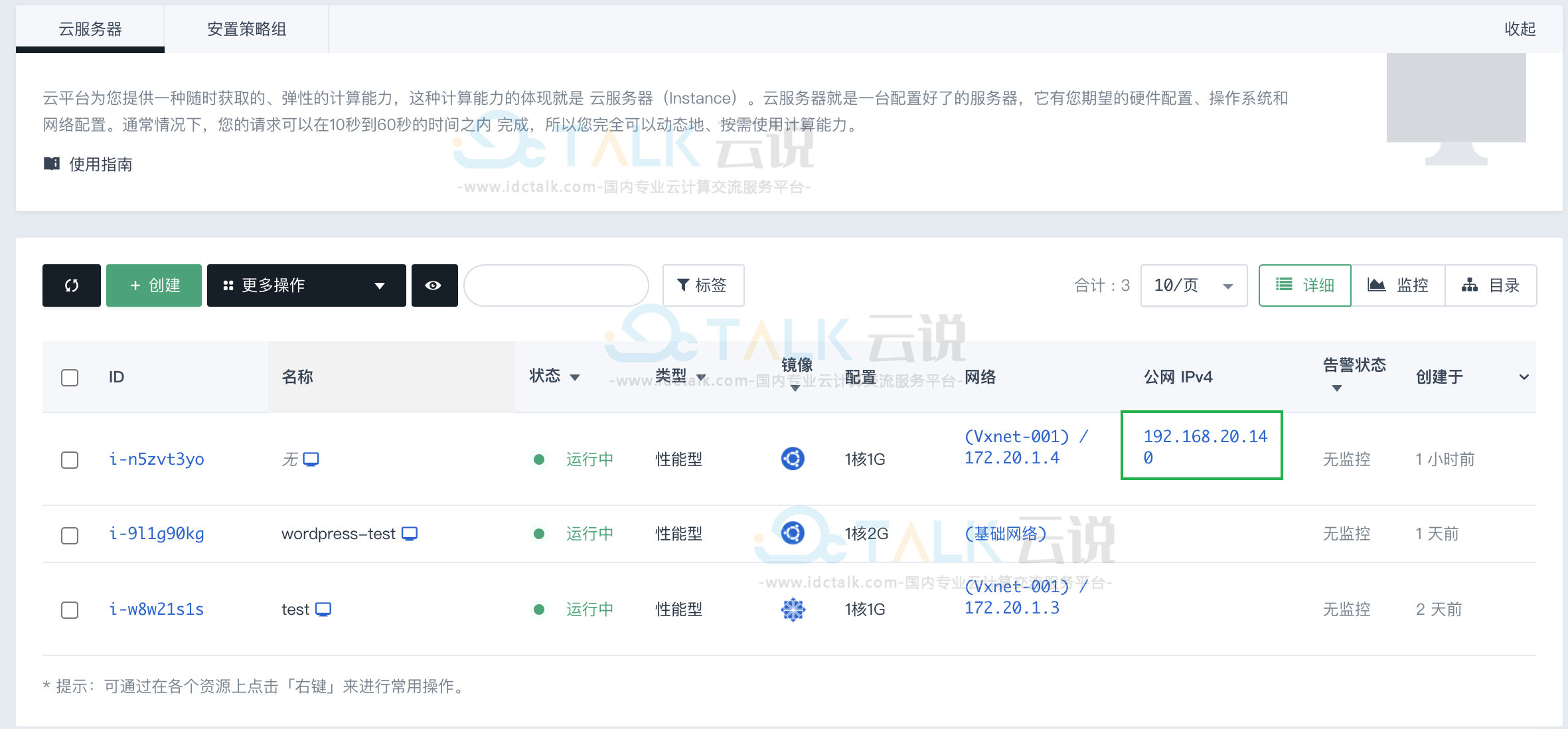Click the 公网 IPv4 column header

point(1178,377)
